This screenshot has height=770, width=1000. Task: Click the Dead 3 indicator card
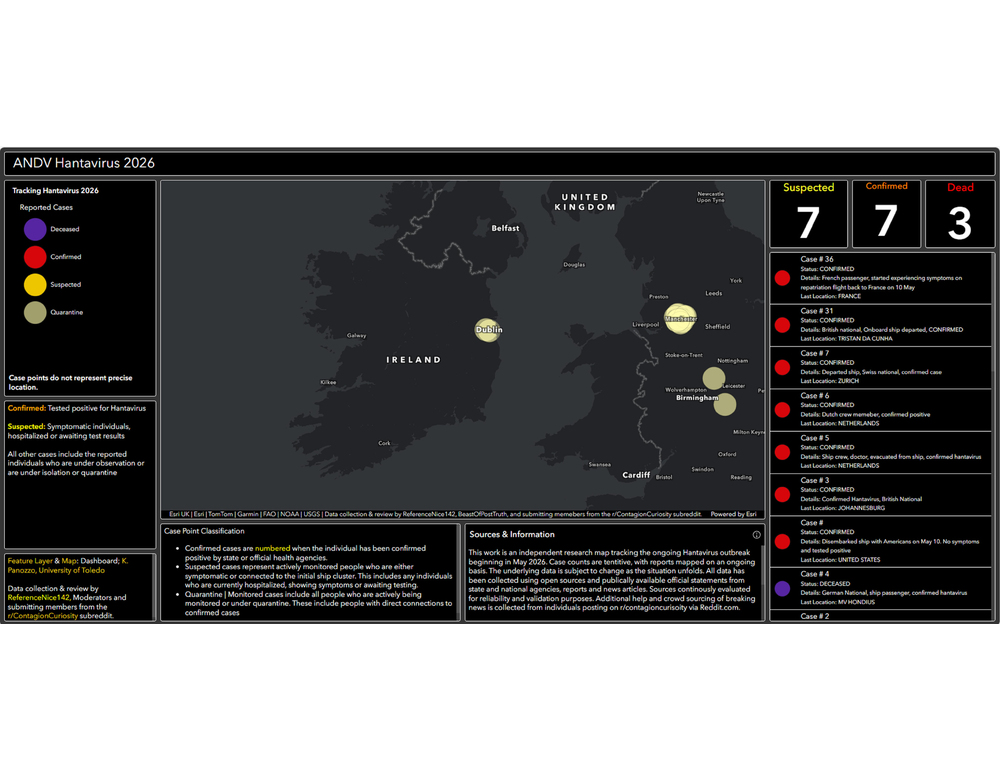click(960, 214)
